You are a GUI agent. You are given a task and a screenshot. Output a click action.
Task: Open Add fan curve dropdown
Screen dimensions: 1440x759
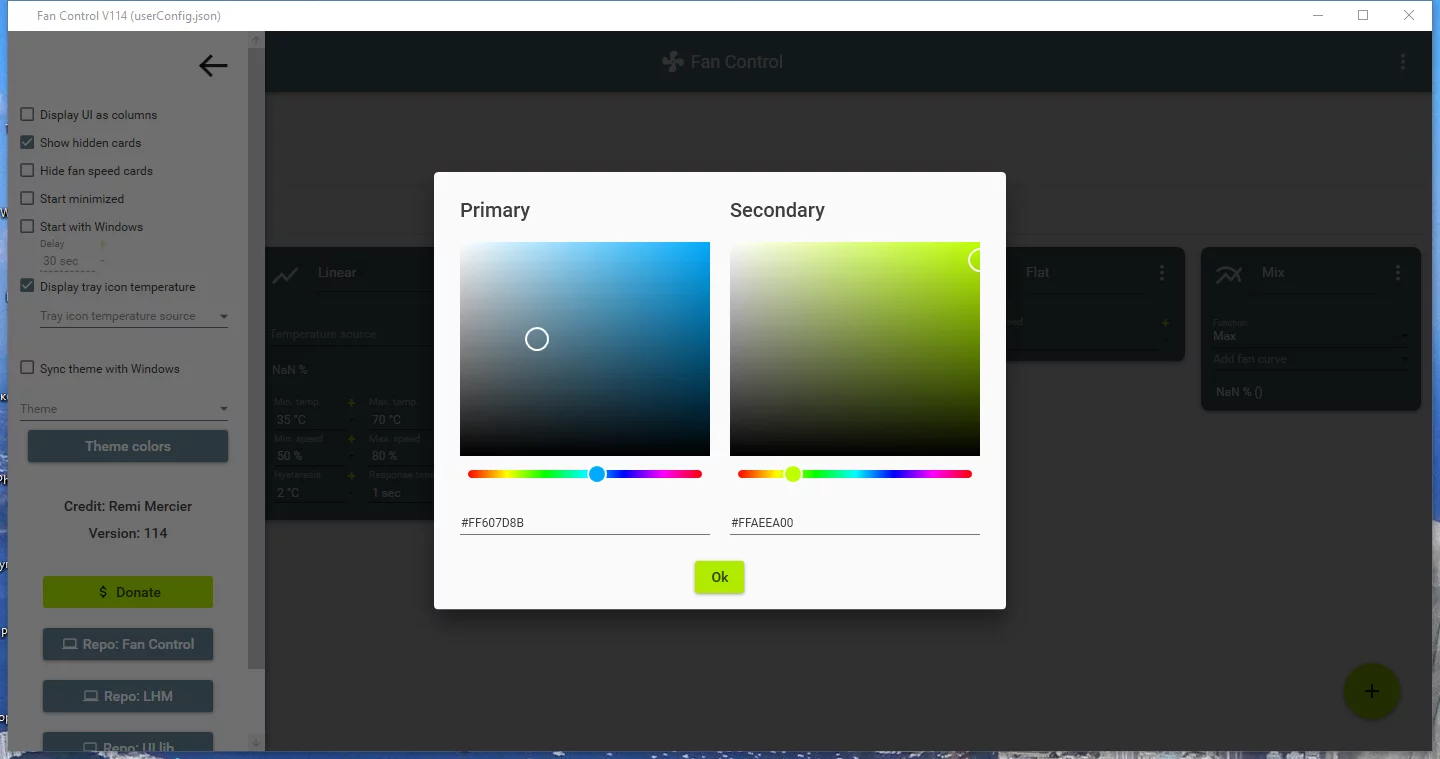[1312, 359]
